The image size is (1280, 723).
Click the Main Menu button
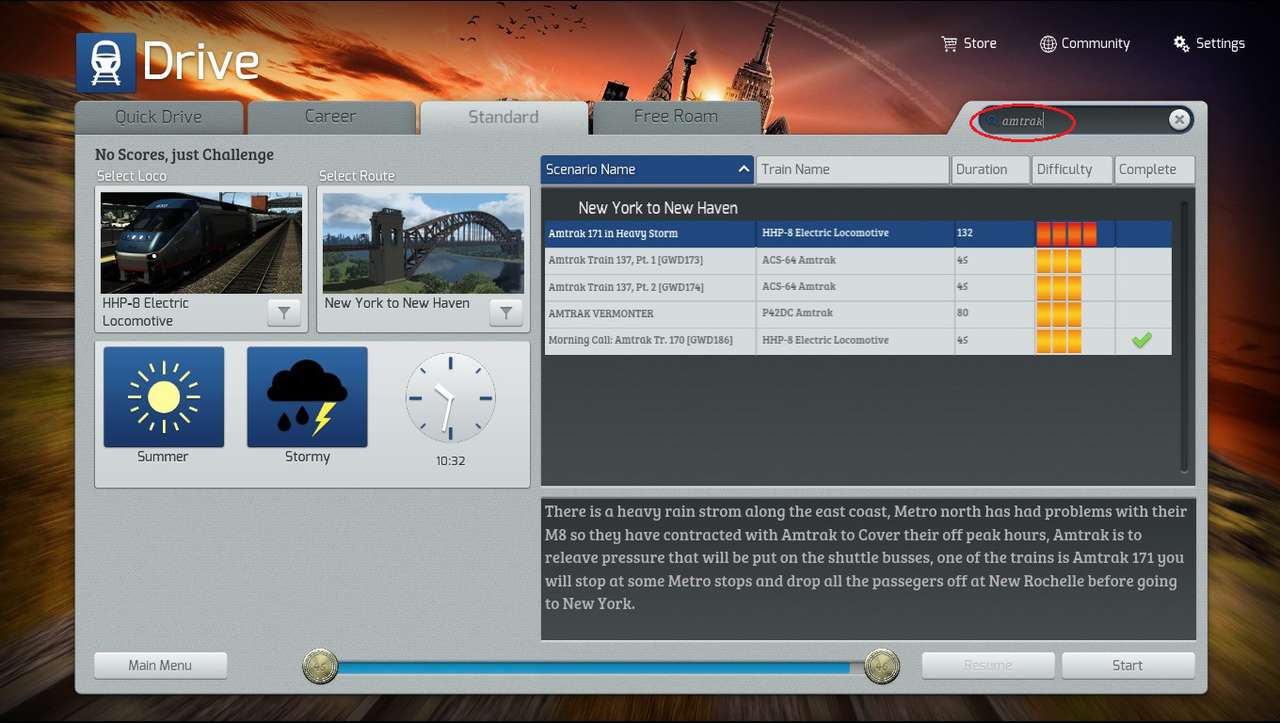point(160,665)
